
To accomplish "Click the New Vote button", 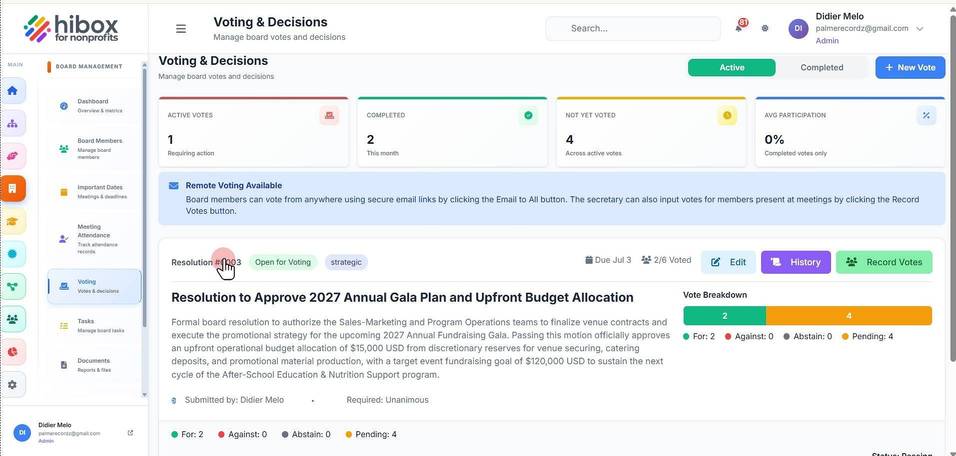I will (x=910, y=68).
